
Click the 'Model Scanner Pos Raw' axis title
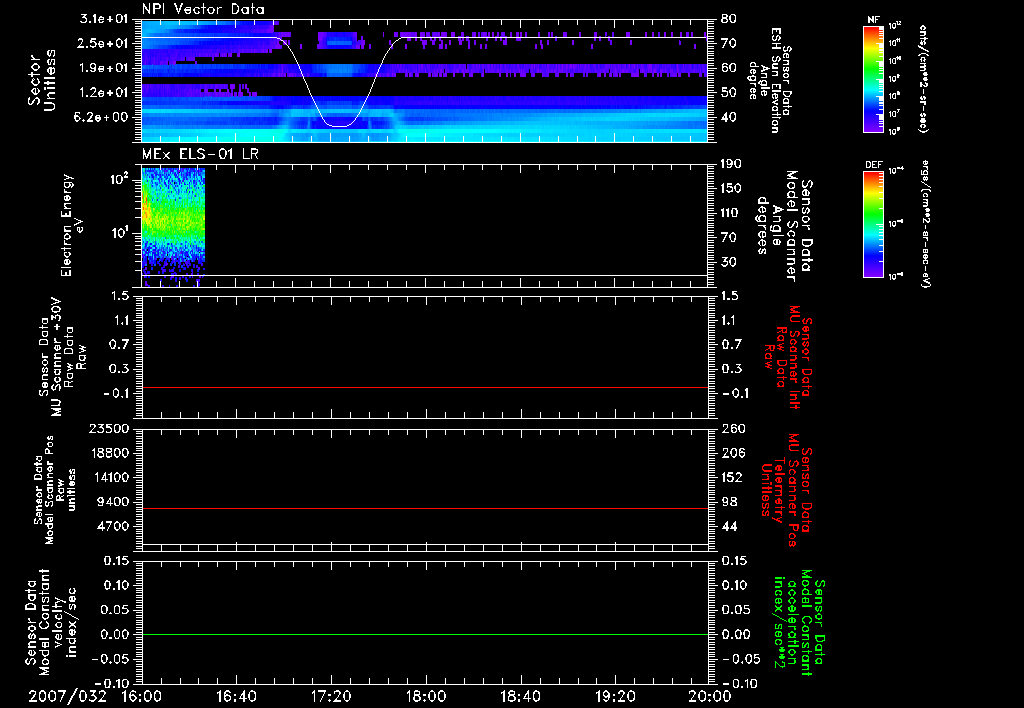56,490
